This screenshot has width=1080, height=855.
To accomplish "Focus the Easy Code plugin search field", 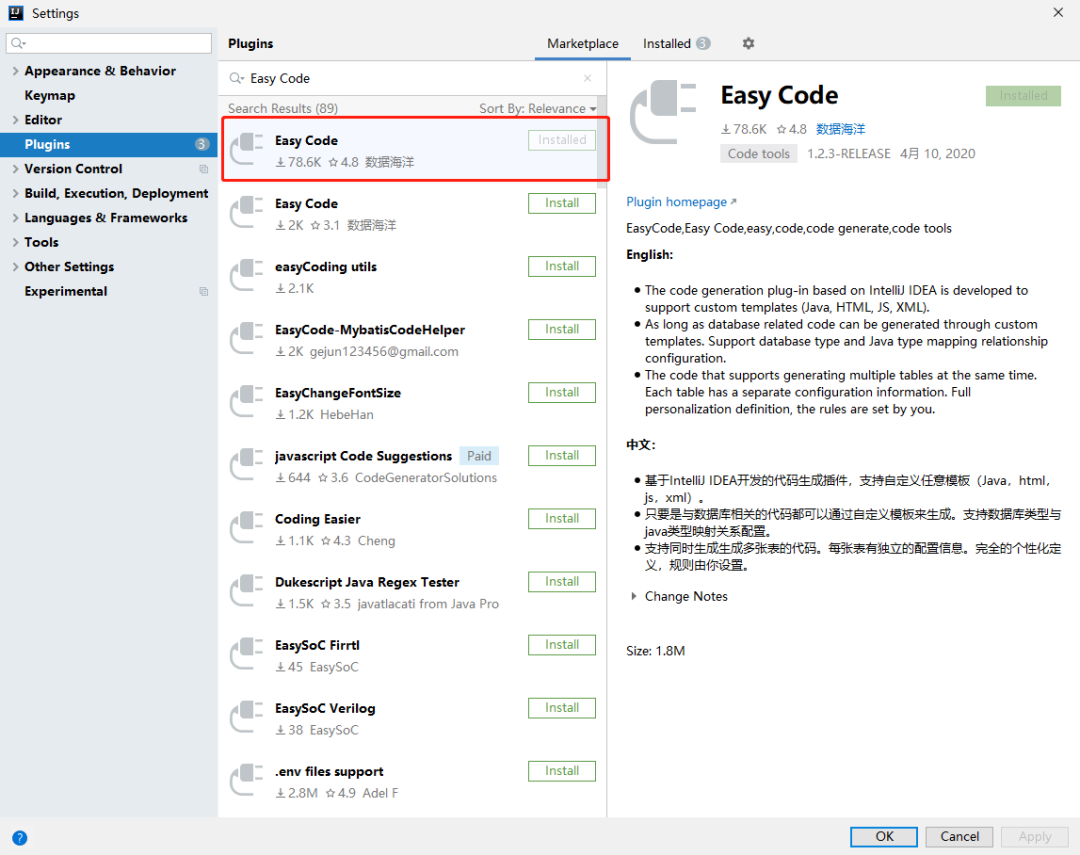I will click(x=413, y=79).
